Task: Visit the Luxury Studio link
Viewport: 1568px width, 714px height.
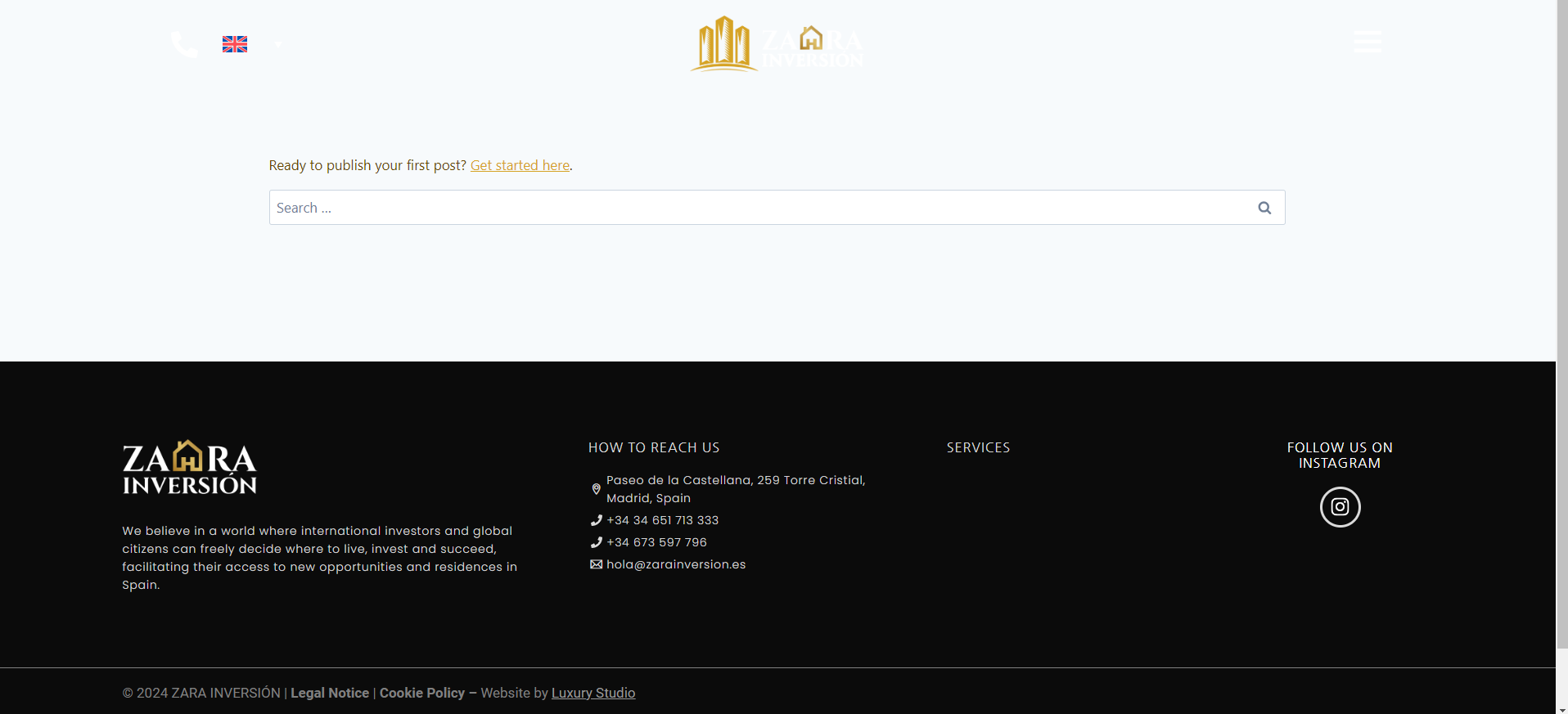Action: tap(593, 693)
